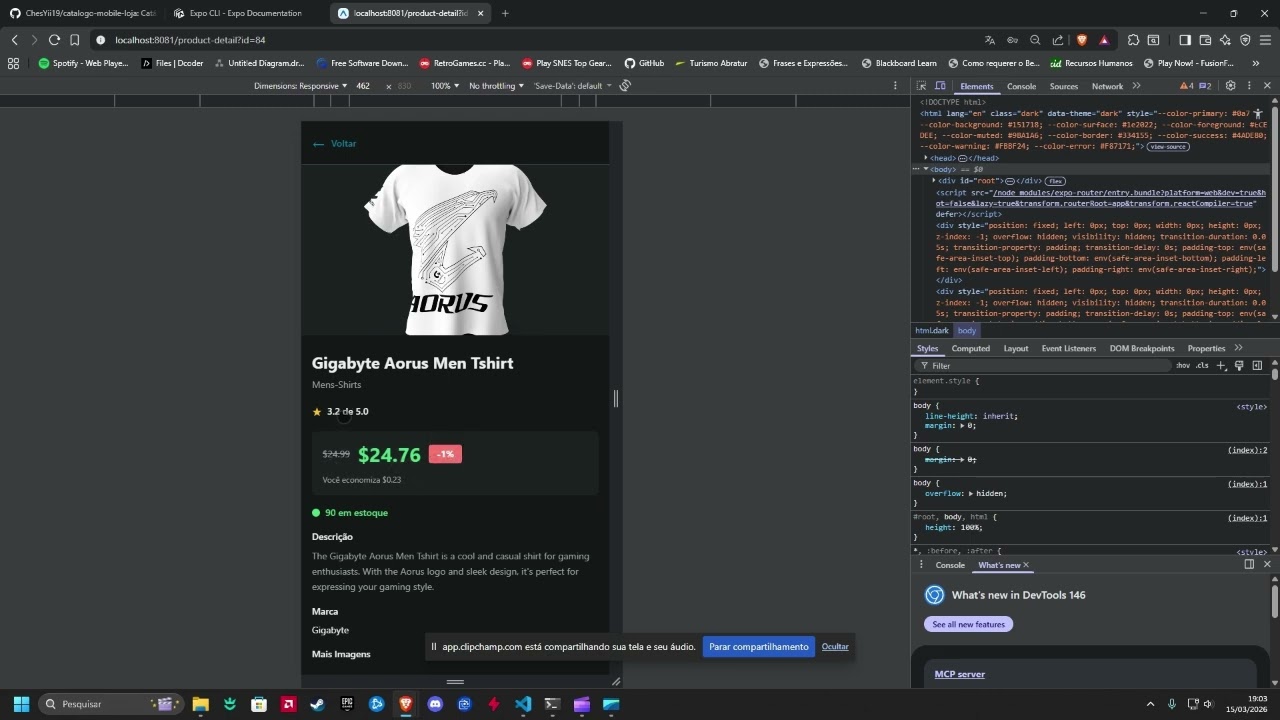The image size is (1280, 720).
Task: Click the Voltar back link in the app
Action: pos(335,144)
